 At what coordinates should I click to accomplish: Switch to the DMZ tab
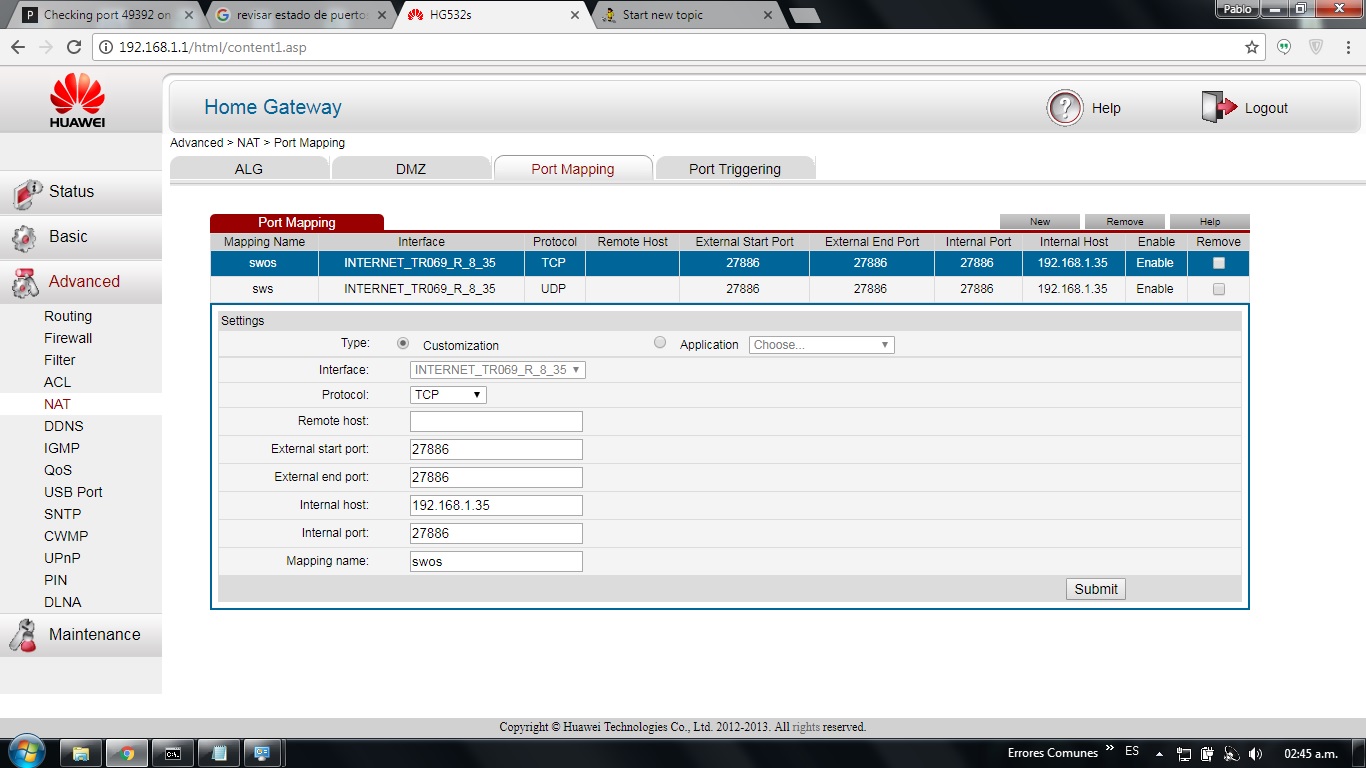click(410, 169)
